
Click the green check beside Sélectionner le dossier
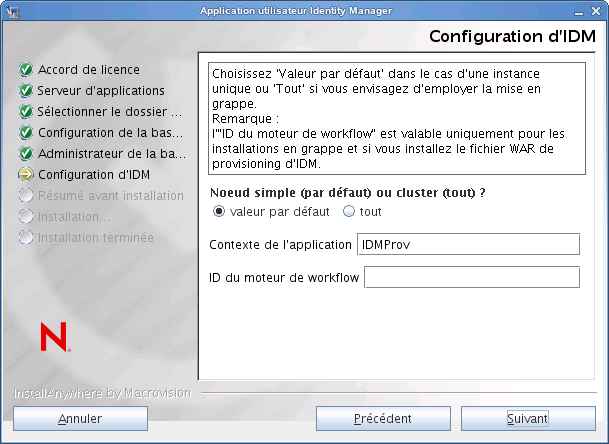click(x=26, y=111)
